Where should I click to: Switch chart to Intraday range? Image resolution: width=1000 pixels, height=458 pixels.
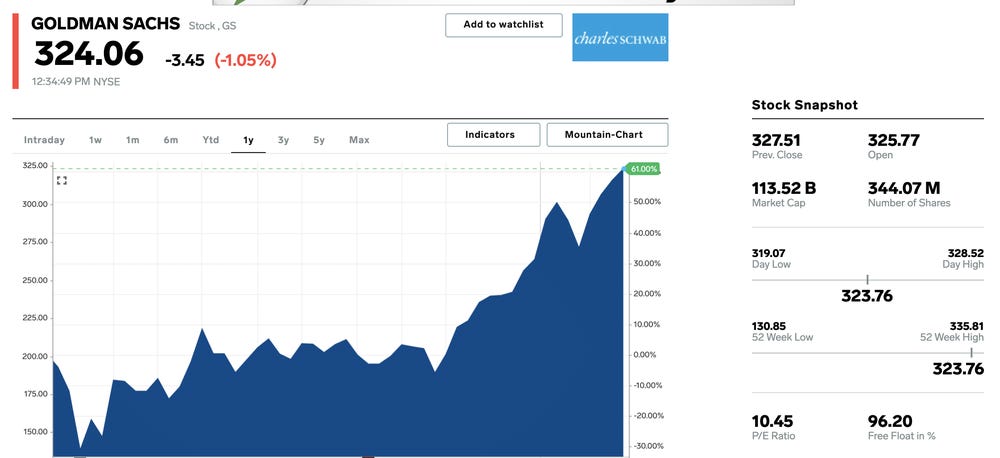coord(44,140)
